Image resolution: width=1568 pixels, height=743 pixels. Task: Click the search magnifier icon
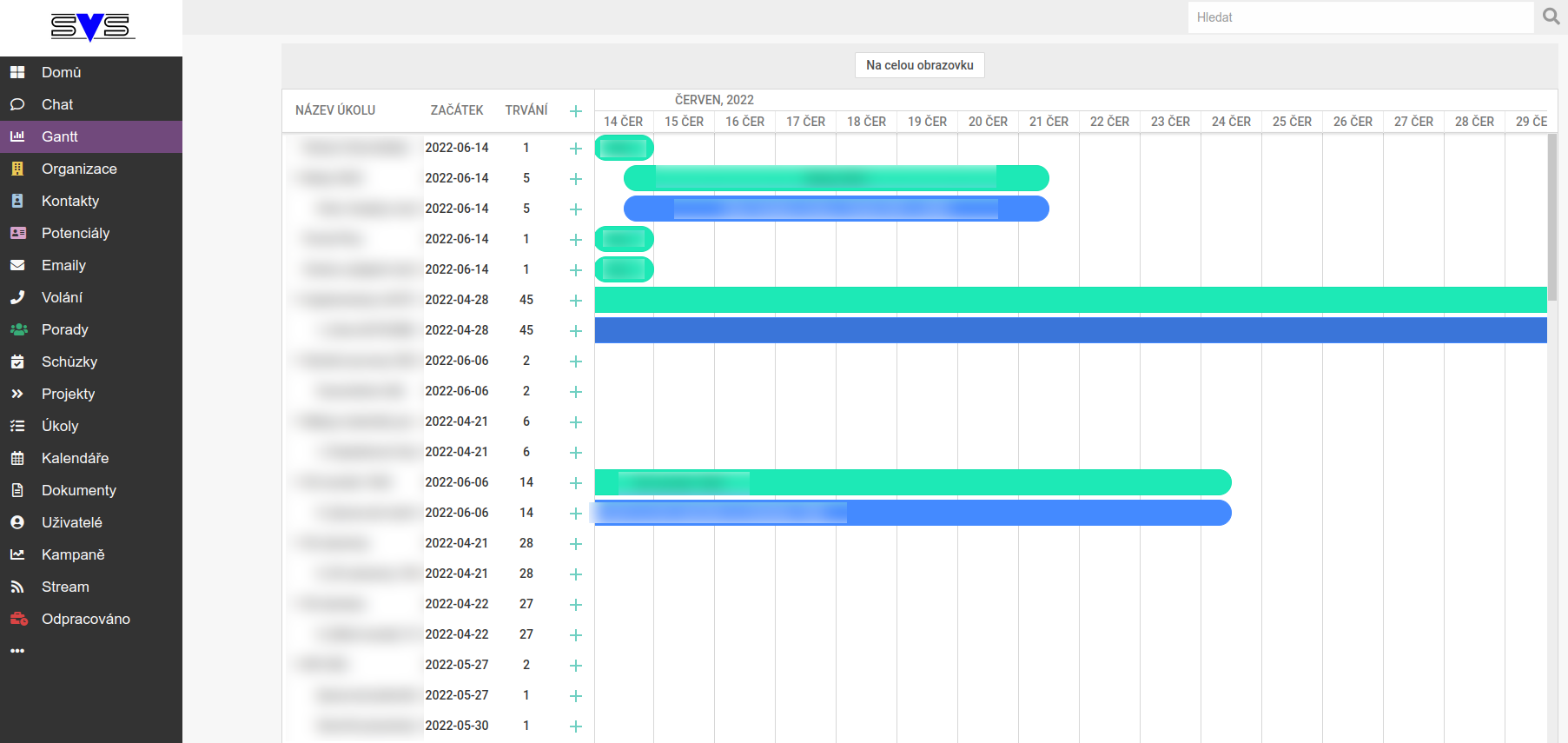click(x=1551, y=17)
